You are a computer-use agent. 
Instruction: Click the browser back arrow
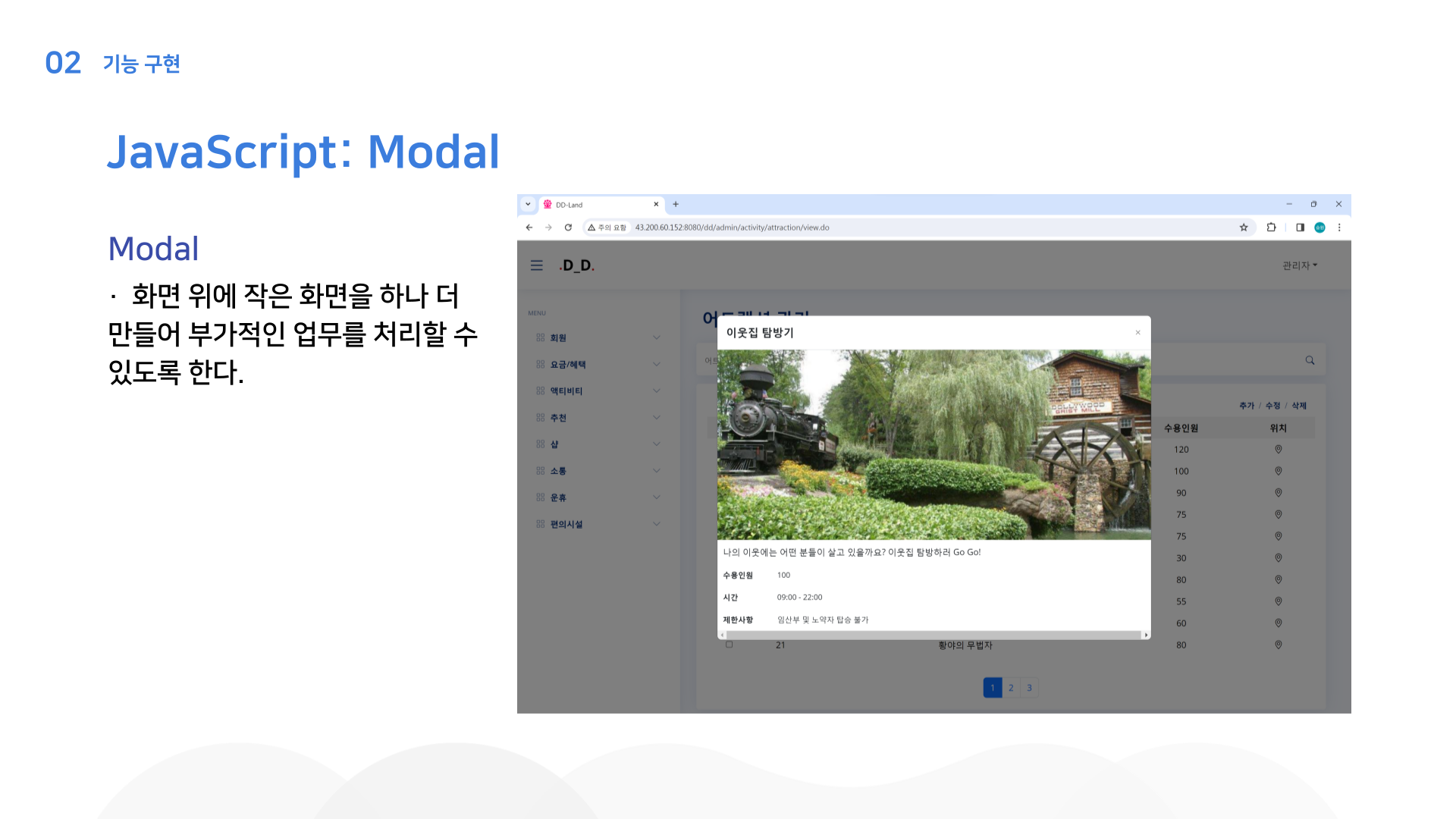[x=529, y=227]
